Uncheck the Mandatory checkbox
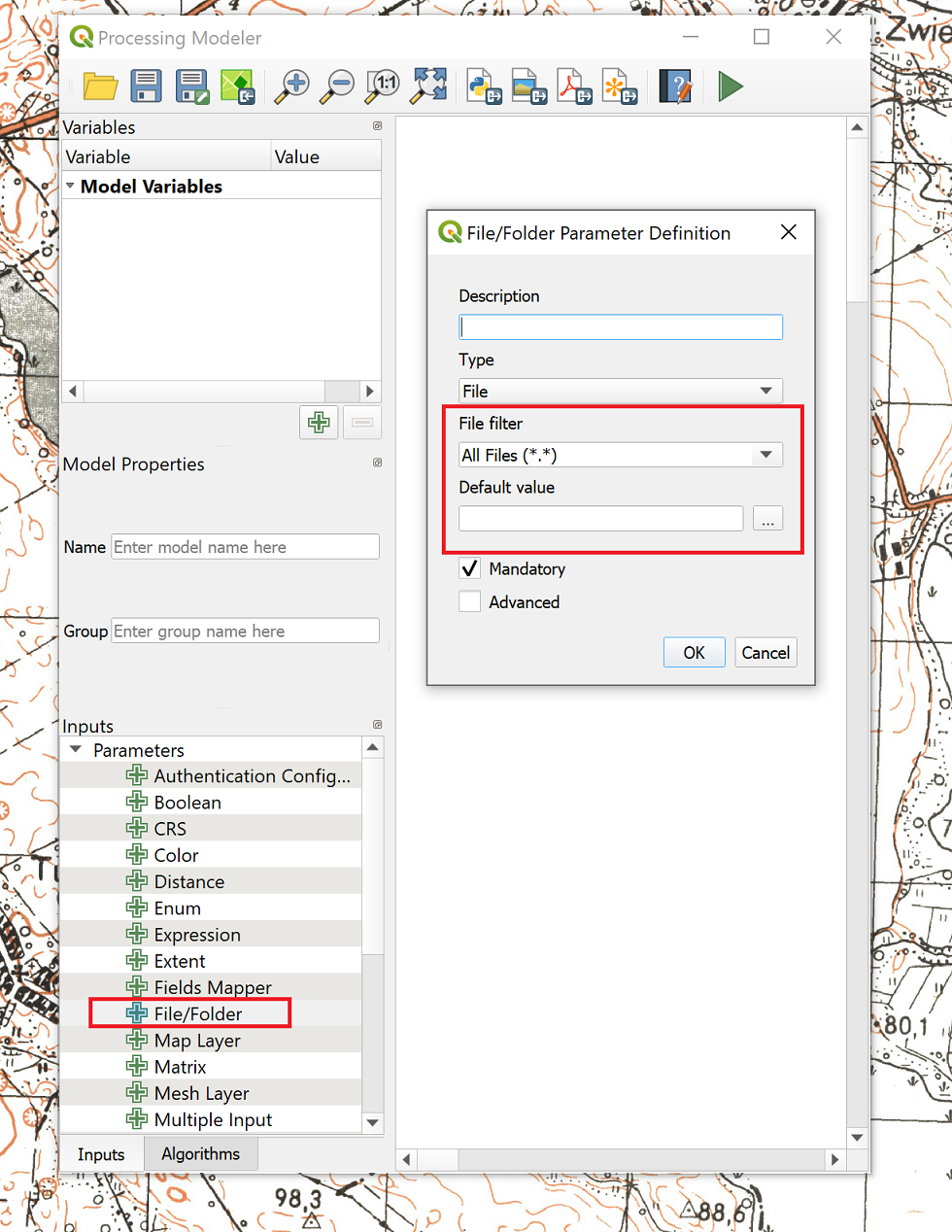 point(470,568)
